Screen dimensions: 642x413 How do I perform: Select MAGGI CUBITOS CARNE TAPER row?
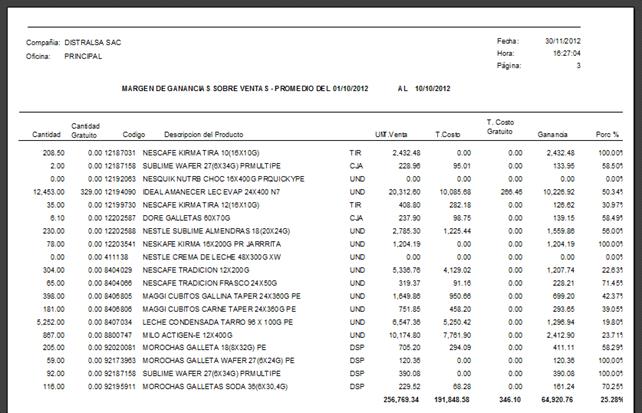[321, 309]
